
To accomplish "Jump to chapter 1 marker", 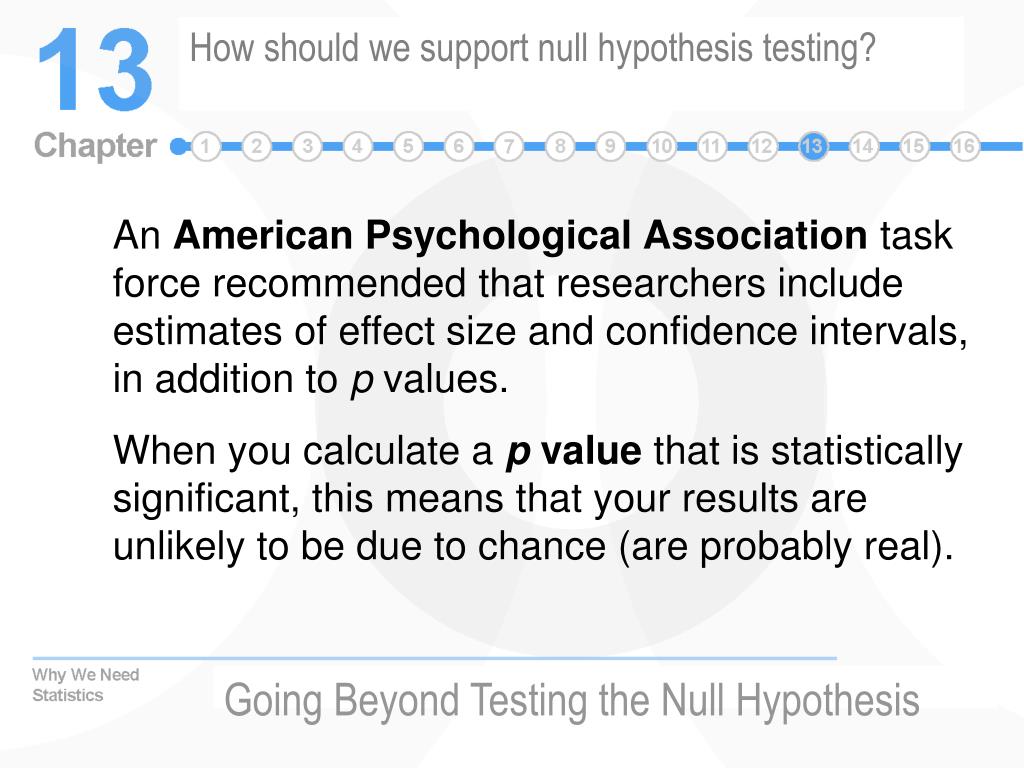I will pyautogui.click(x=206, y=146).
